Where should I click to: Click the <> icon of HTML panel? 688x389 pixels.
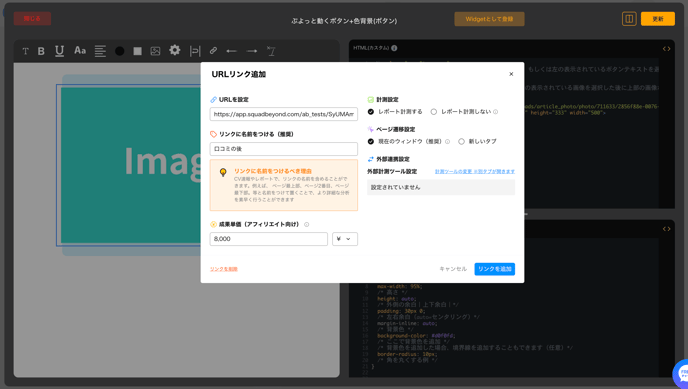coord(666,49)
